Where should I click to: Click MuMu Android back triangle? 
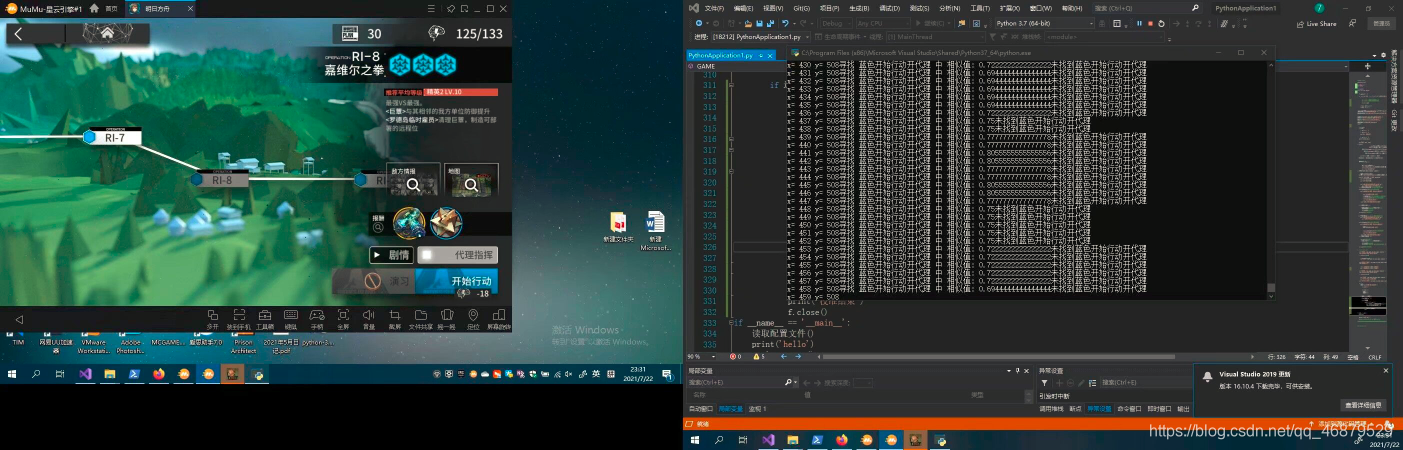click(18, 319)
